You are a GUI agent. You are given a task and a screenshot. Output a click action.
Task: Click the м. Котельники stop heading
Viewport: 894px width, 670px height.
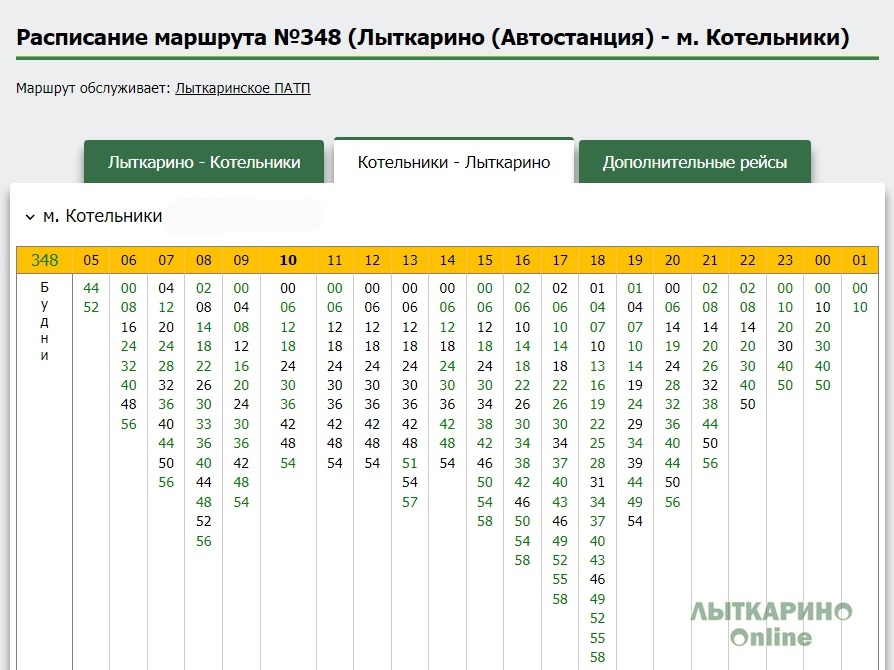pyautogui.click(x=103, y=216)
